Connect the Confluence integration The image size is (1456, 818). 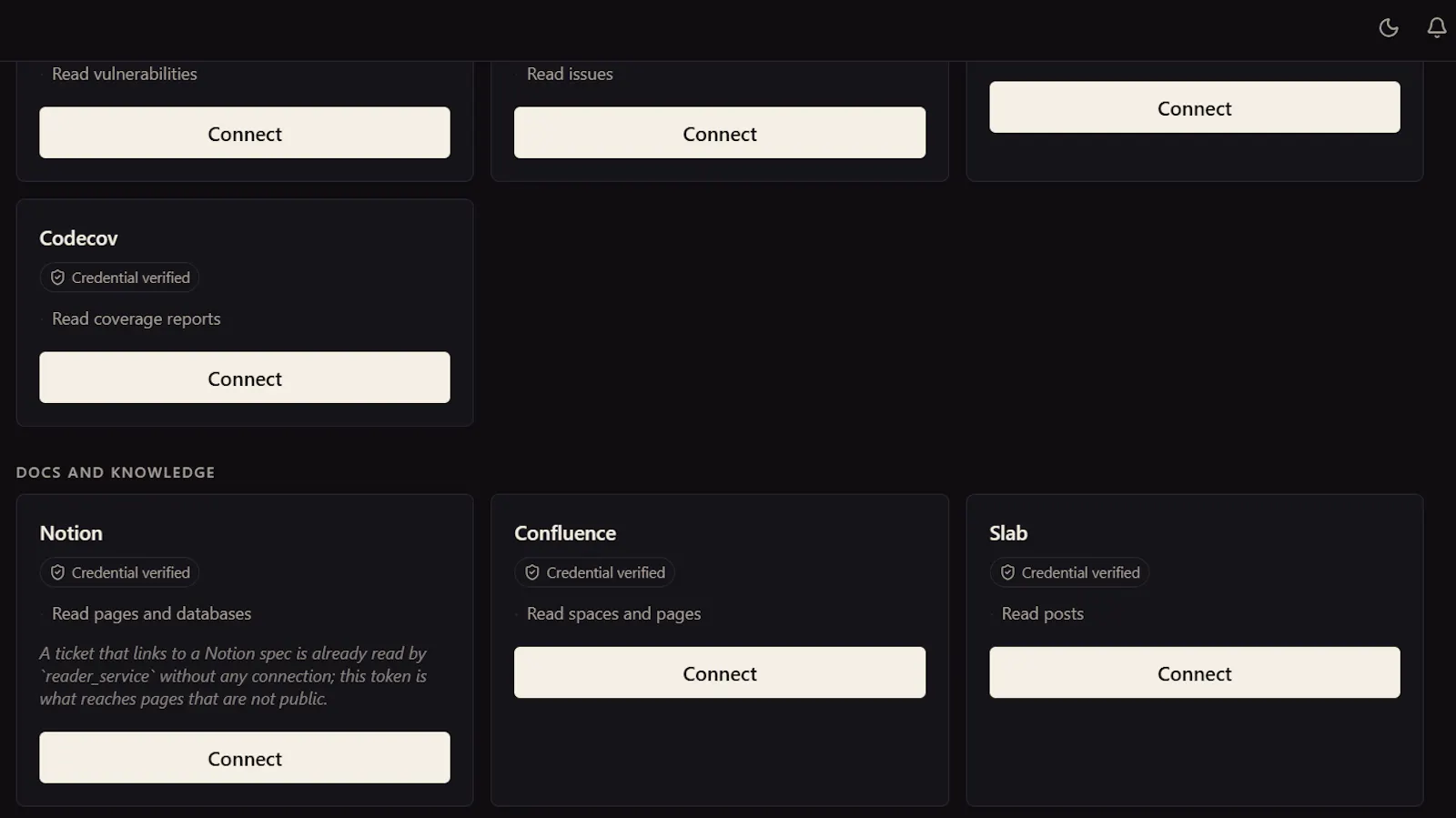(720, 672)
